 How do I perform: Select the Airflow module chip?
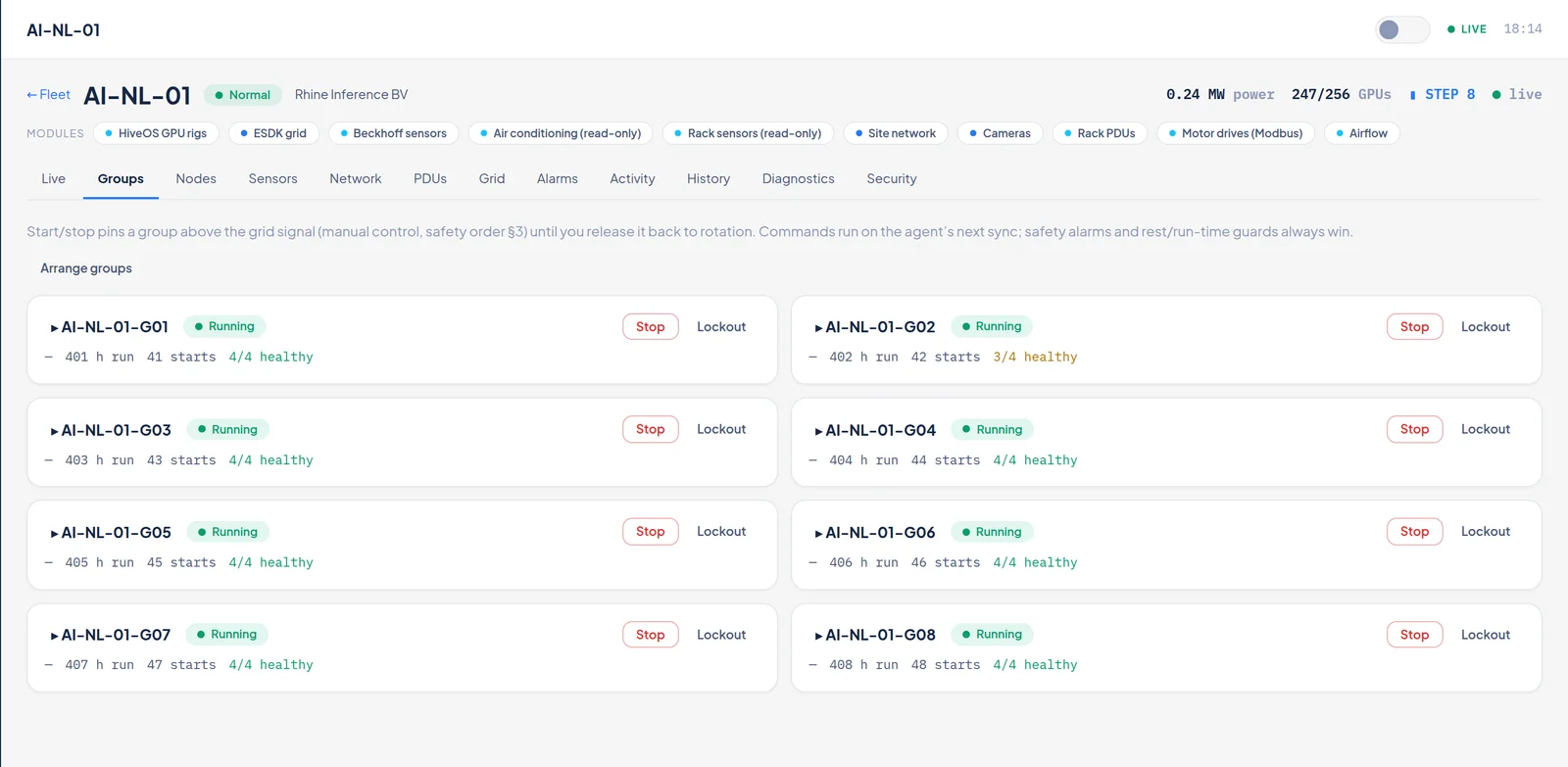[x=1362, y=133]
